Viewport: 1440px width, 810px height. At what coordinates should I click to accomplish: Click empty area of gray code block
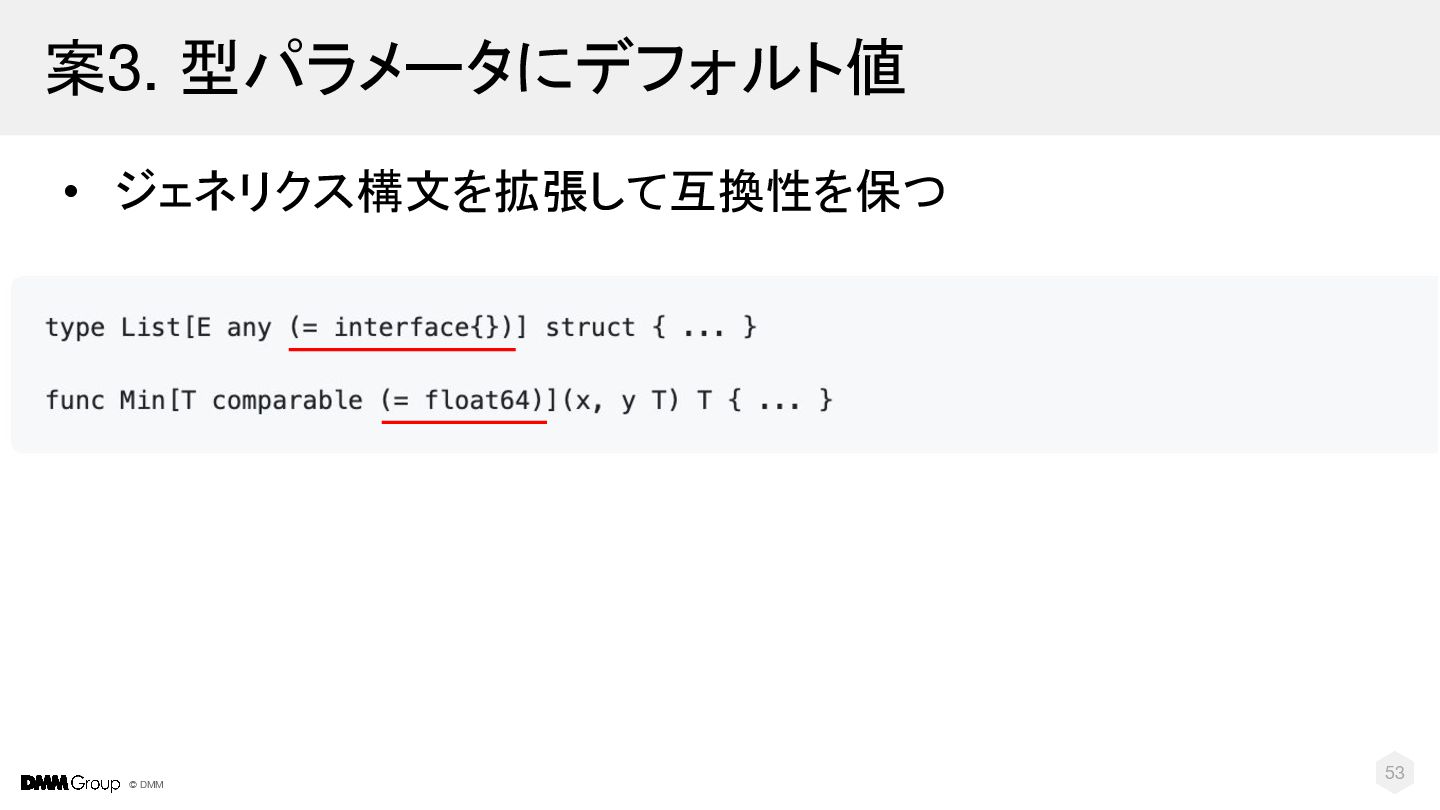(1100, 365)
